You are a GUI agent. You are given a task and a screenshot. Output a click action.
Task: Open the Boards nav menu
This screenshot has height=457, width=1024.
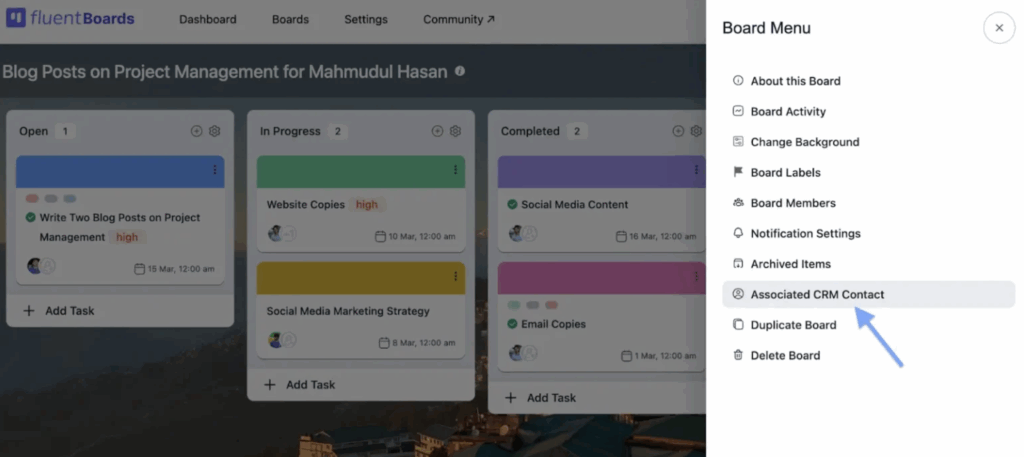(x=290, y=19)
